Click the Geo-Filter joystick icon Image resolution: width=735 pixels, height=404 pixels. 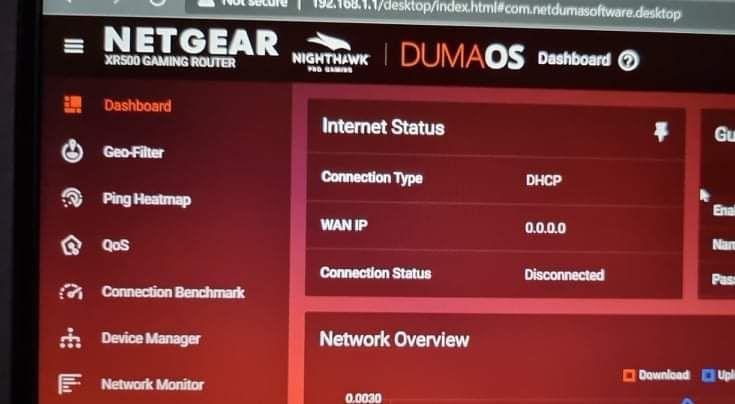72,151
